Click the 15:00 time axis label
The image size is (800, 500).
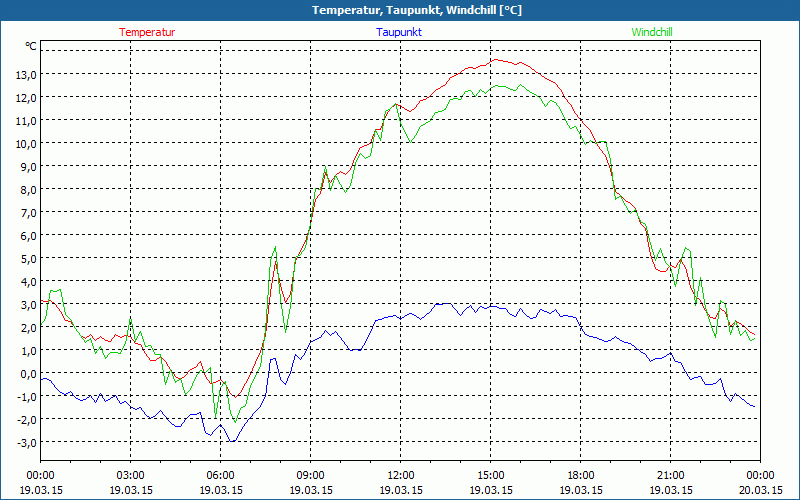coord(491,476)
